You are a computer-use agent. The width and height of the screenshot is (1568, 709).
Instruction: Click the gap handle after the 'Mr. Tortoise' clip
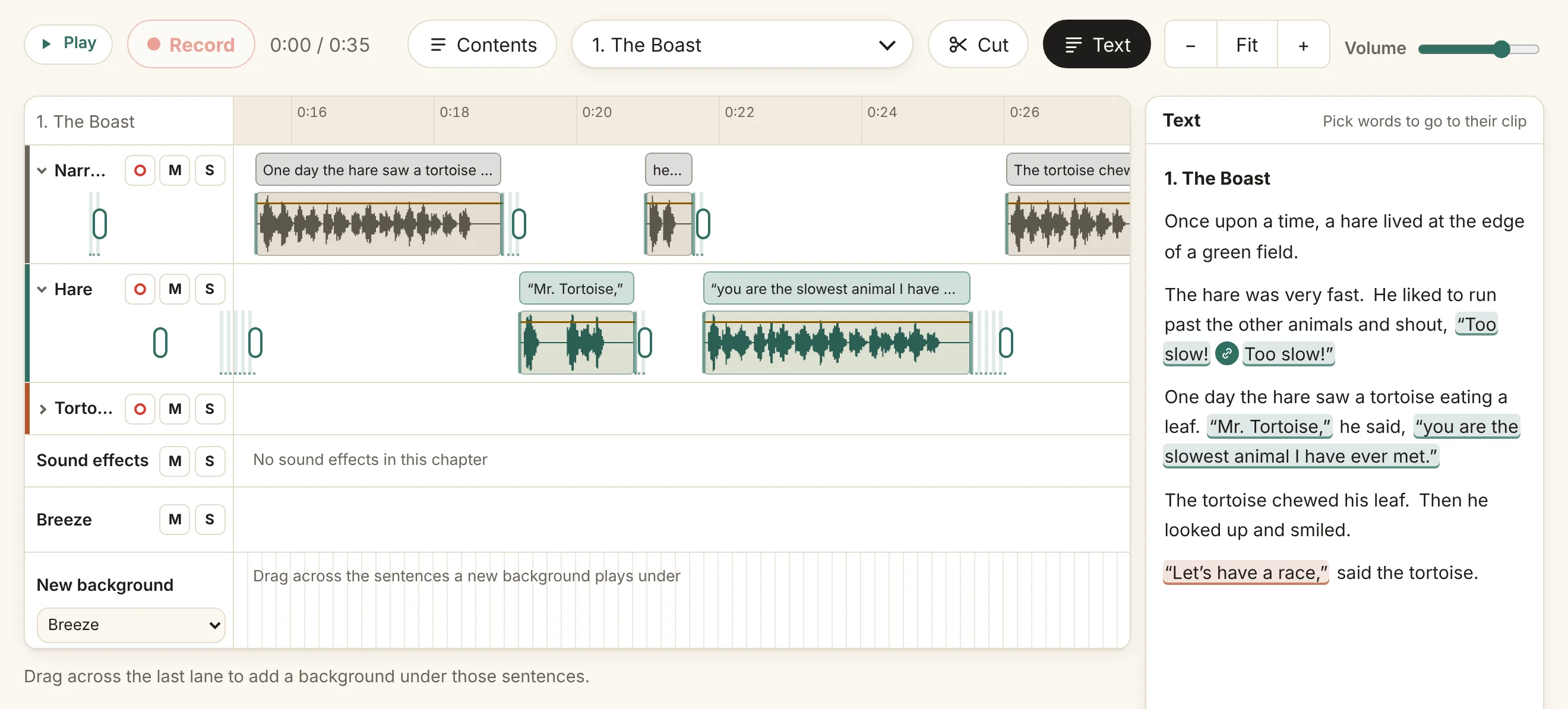(x=644, y=343)
